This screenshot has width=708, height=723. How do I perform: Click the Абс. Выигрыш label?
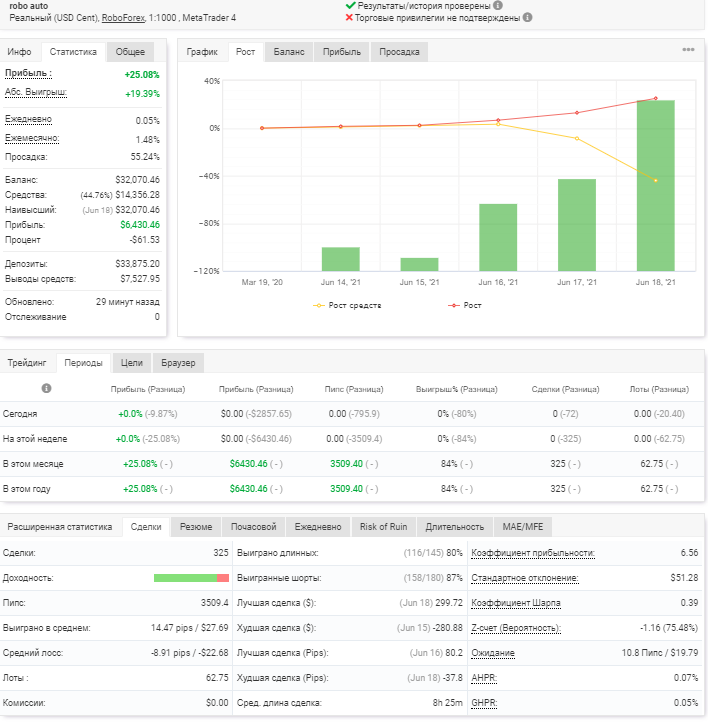[x=36, y=92]
